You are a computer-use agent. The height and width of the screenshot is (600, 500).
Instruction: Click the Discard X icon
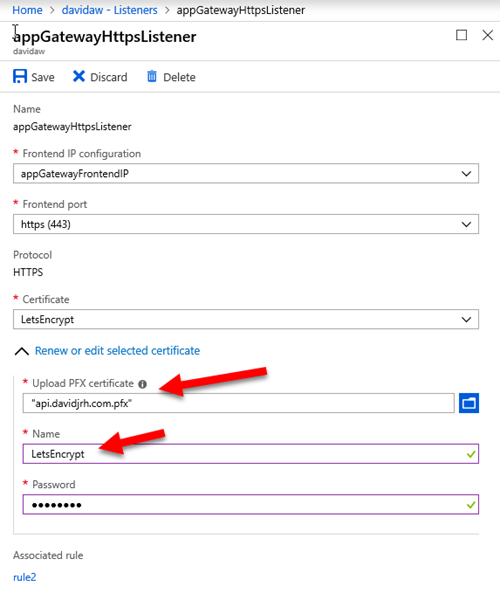[x=79, y=76]
